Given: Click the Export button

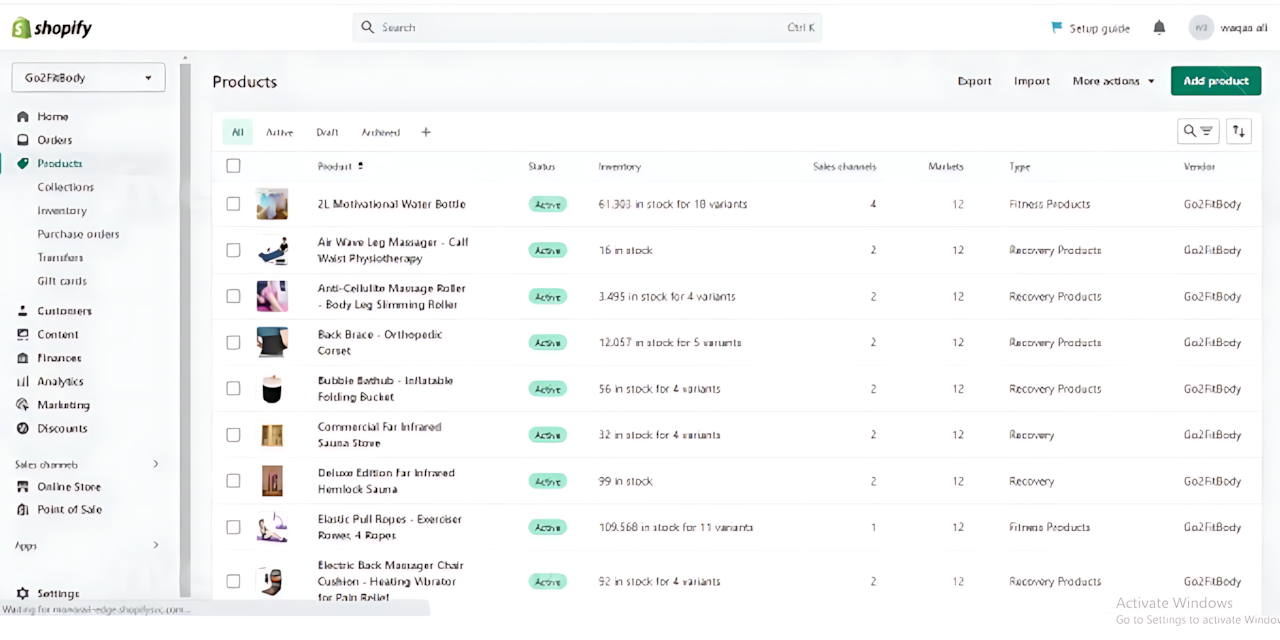Looking at the screenshot, I should 974,81.
